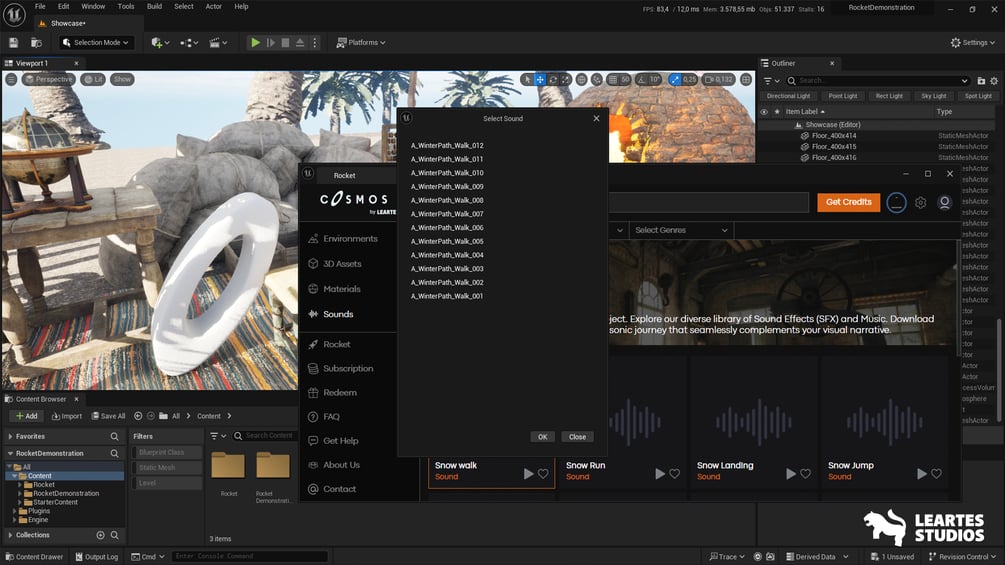
Task: Open the Edit menu
Action: (63, 6)
